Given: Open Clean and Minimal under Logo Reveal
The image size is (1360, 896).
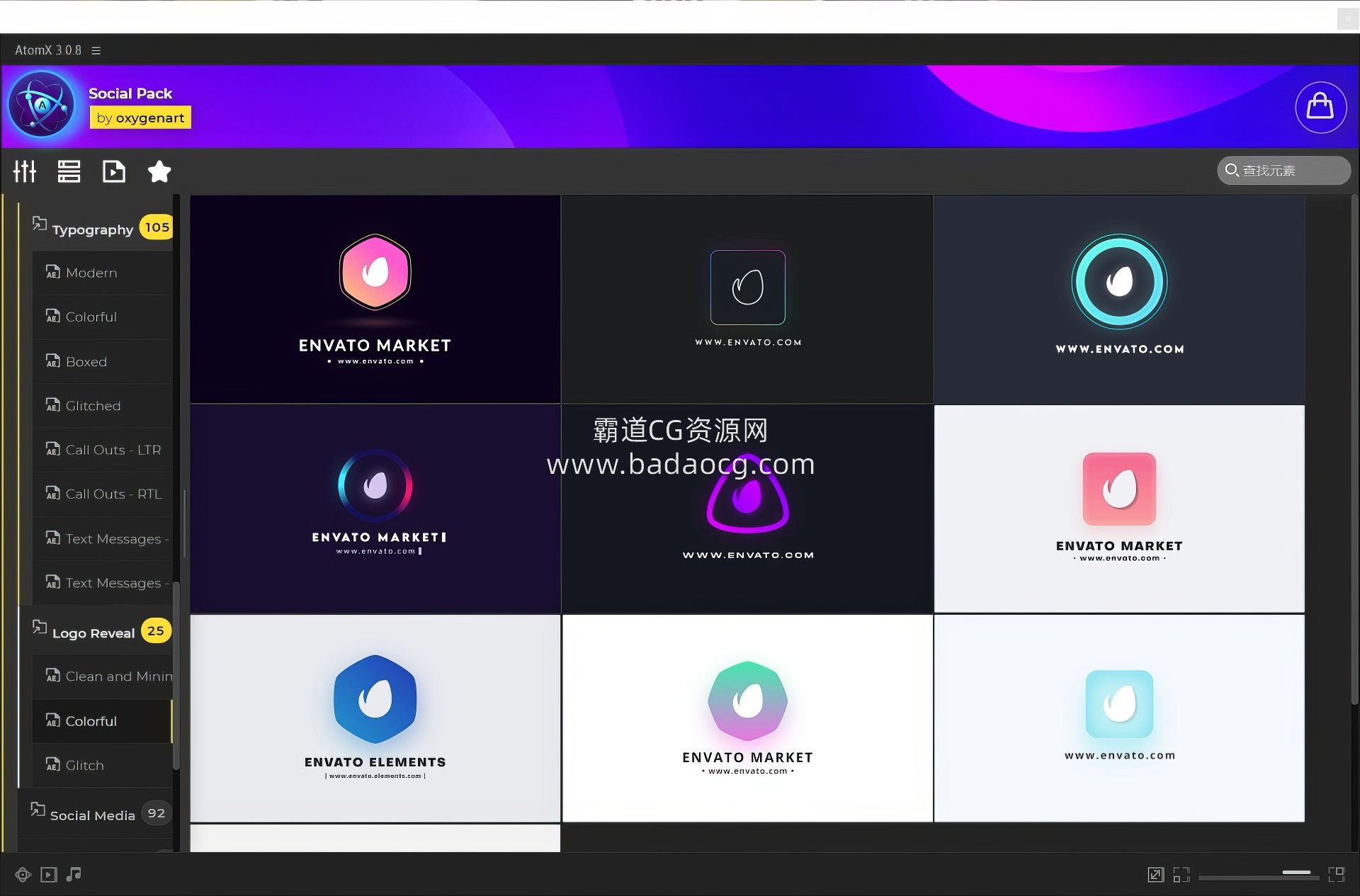Looking at the screenshot, I should 102,676.
